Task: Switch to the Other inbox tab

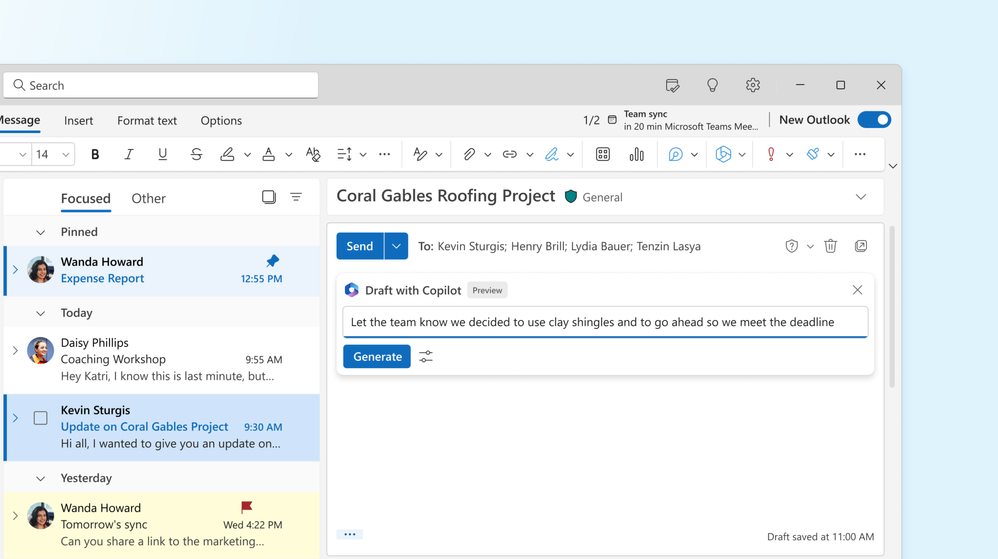Action: tap(148, 198)
